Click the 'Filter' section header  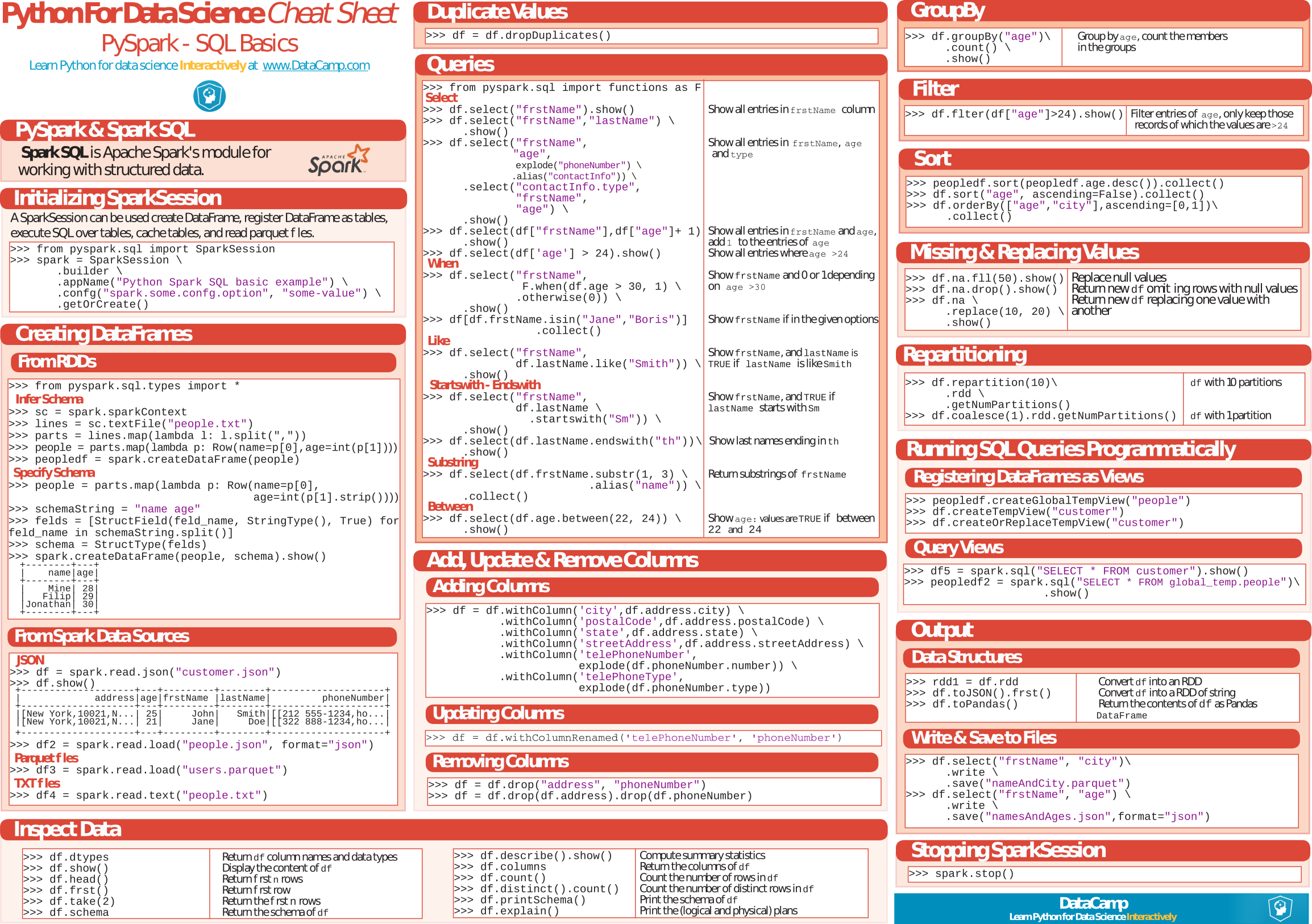(1105, 89)
